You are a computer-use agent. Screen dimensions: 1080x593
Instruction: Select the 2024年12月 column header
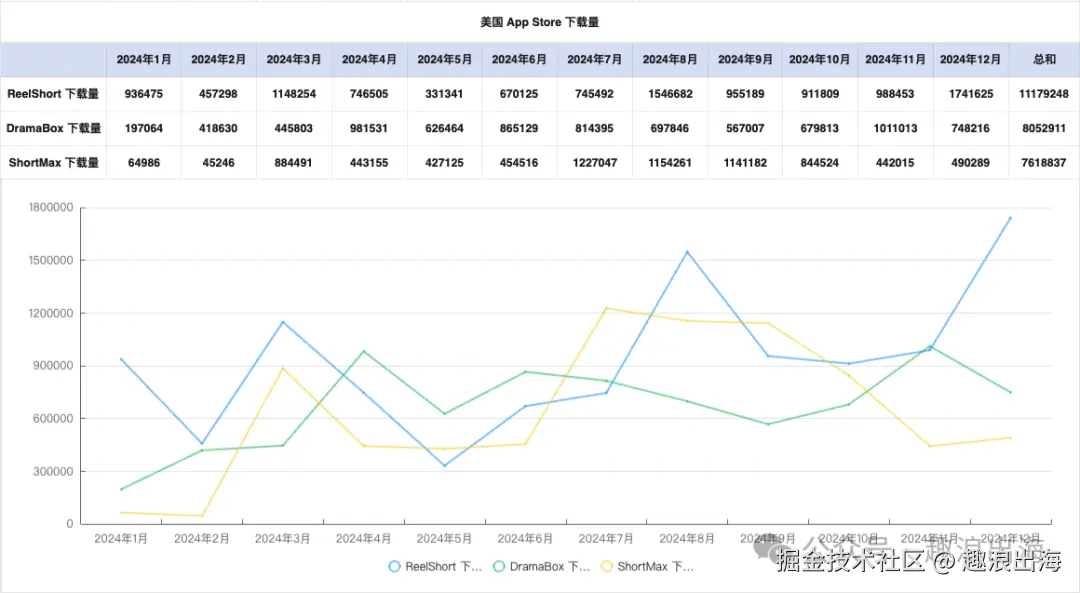point(970,60)
